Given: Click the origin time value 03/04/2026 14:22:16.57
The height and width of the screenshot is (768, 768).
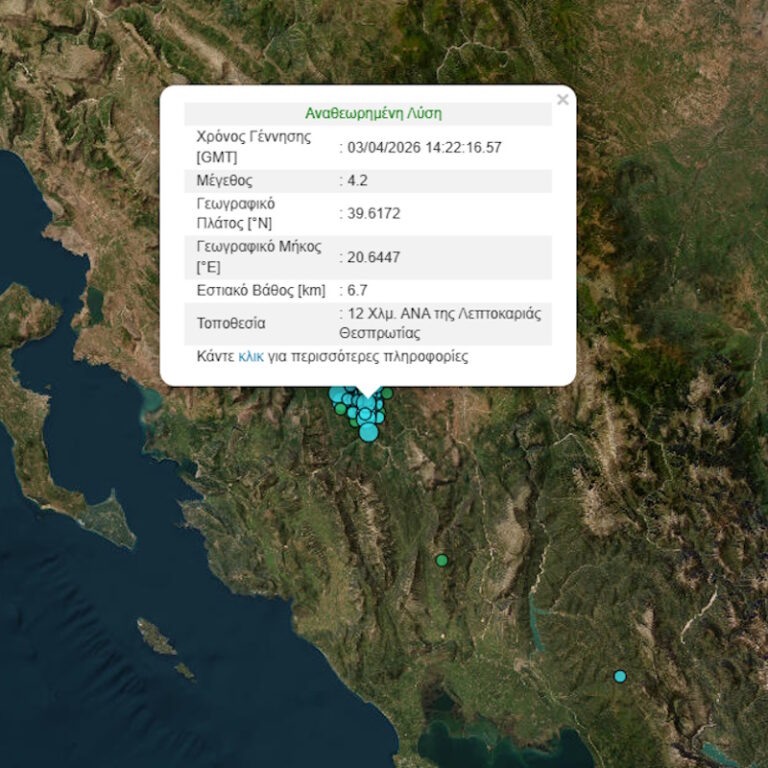Looking at the screenshot, I should tap(424, 147).
